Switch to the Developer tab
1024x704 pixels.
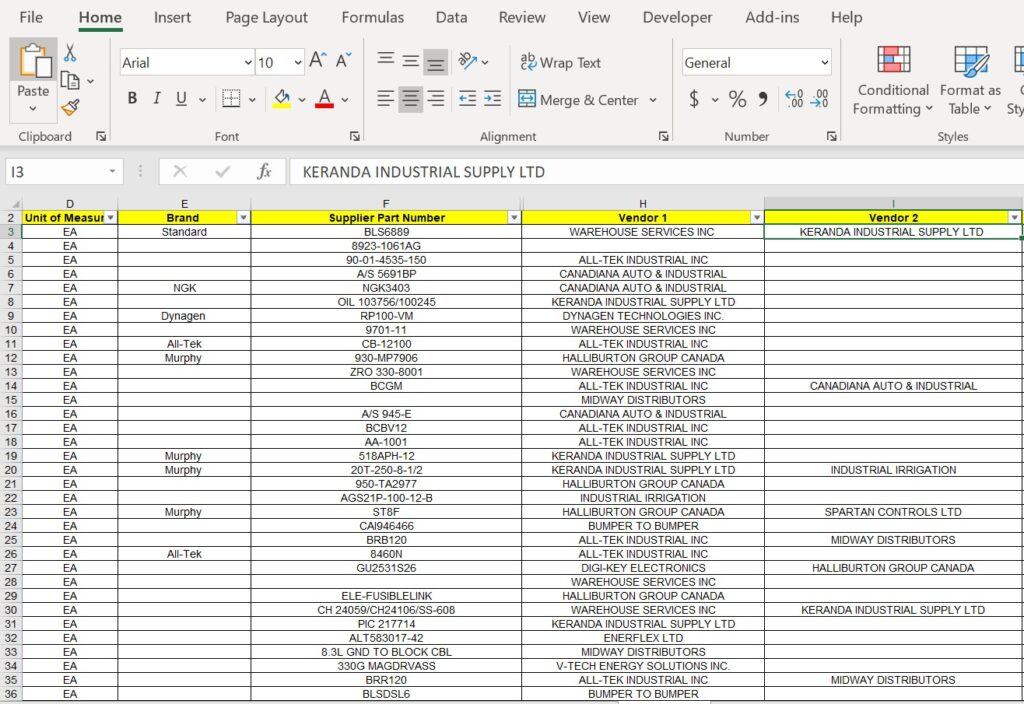click(677, 18)
